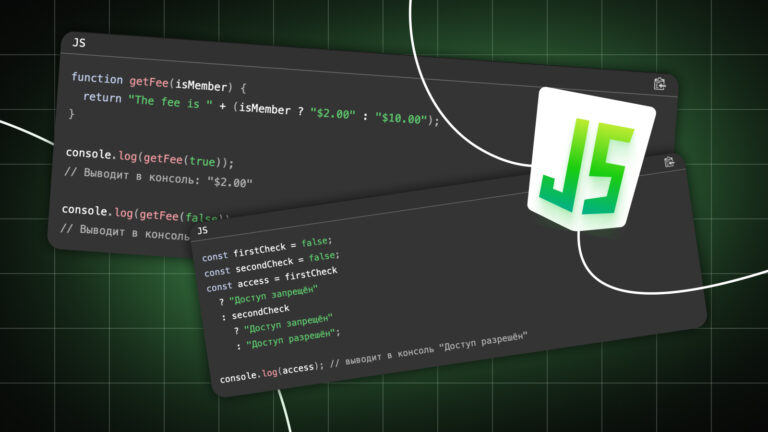
Task: Click the line 'const access = firstCheck'
Action: coord(272,279)
